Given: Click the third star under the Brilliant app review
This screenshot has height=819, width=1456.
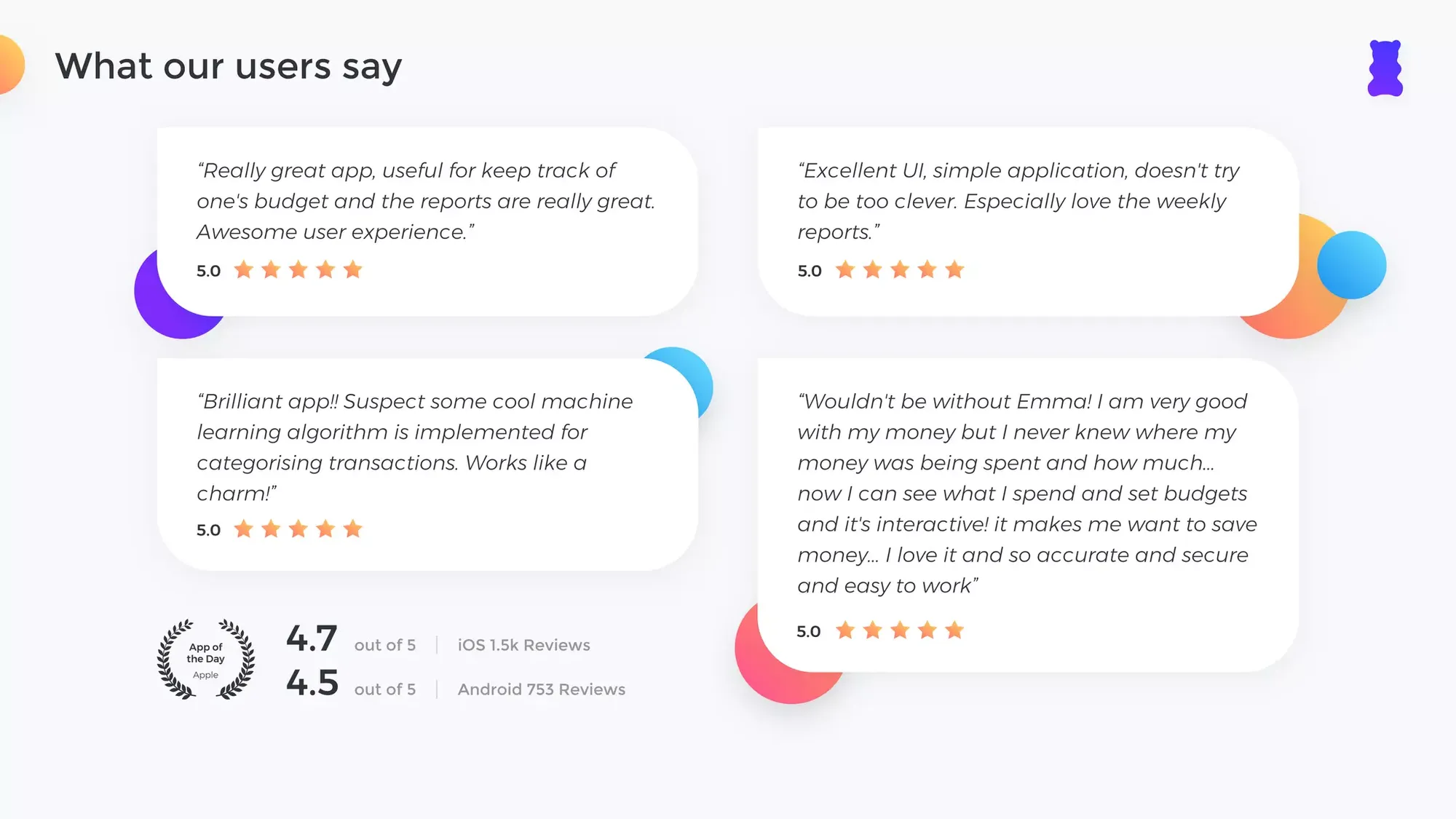Looking at the screenshot, I should pyautogui.click(x=298, y=529).
